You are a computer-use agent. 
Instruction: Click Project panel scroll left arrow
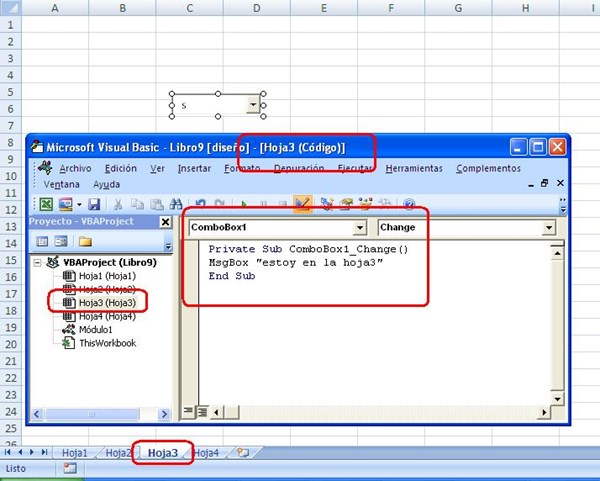(37, 414)
